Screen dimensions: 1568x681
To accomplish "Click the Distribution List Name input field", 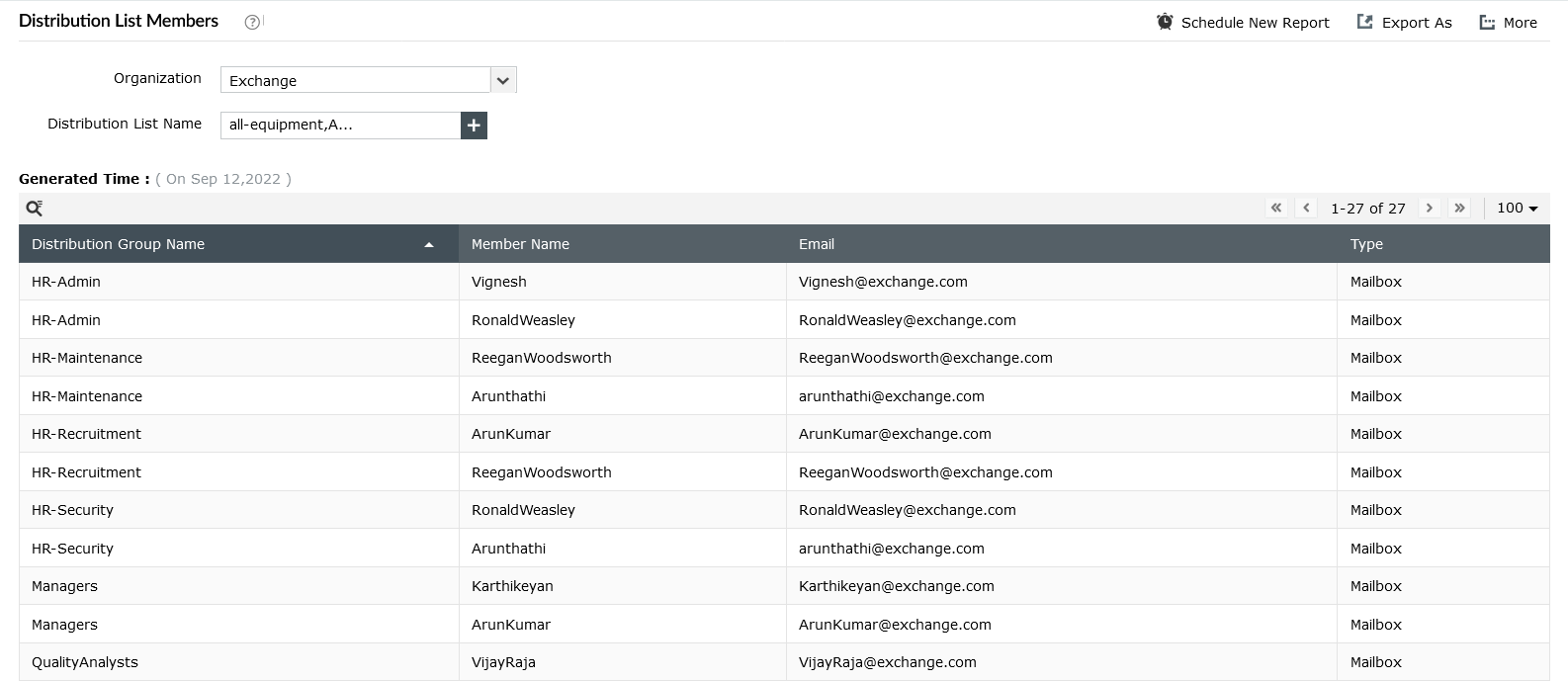I will [x=340, y=126].
